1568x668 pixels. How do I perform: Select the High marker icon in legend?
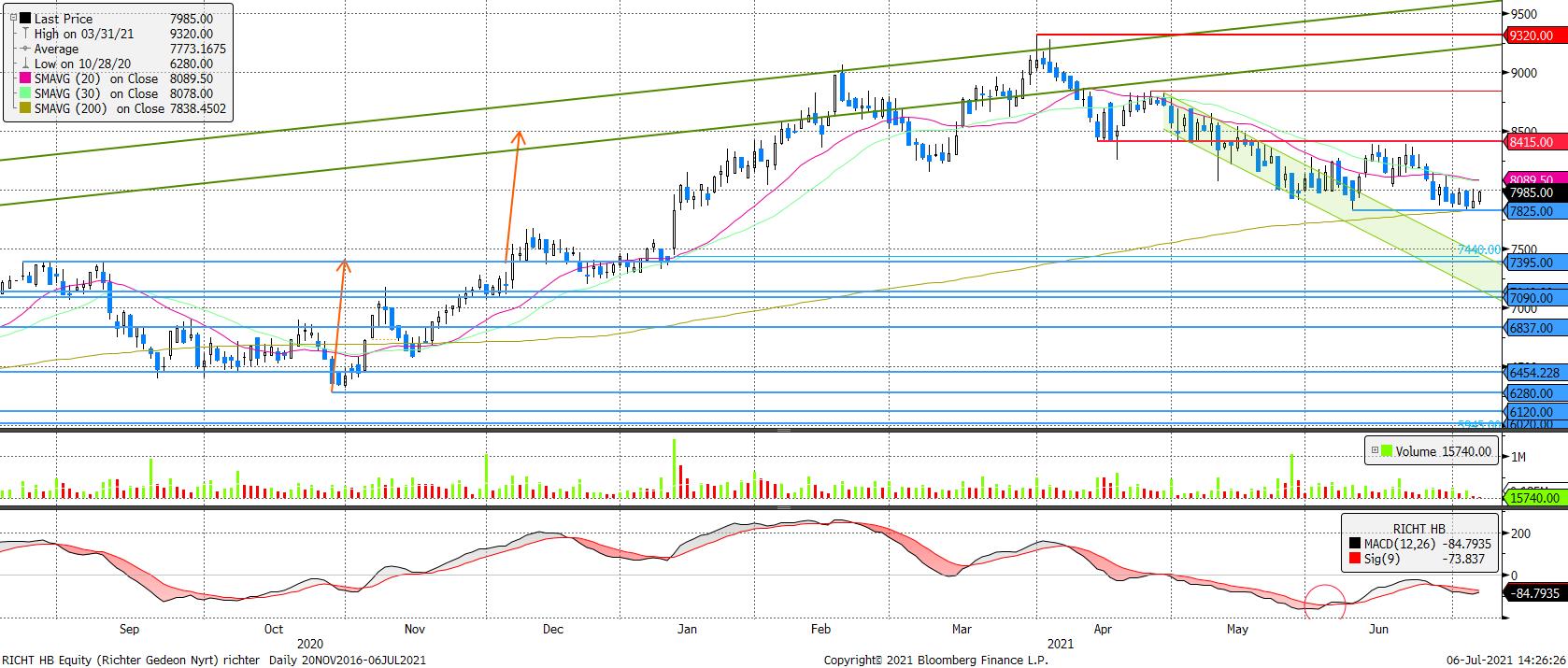coord(24,34)
